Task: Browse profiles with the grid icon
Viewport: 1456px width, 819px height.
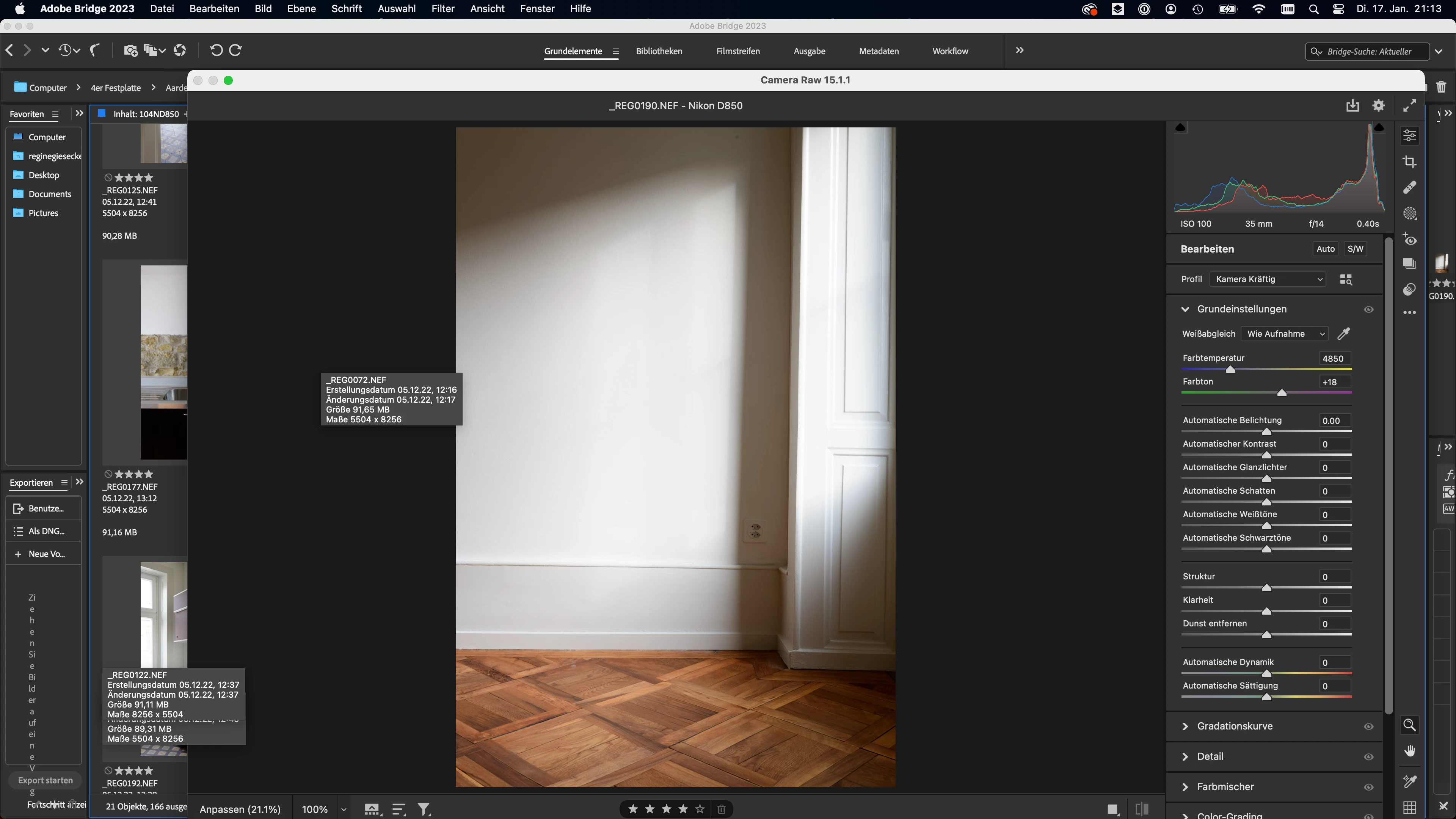Action: [1346, 280]
